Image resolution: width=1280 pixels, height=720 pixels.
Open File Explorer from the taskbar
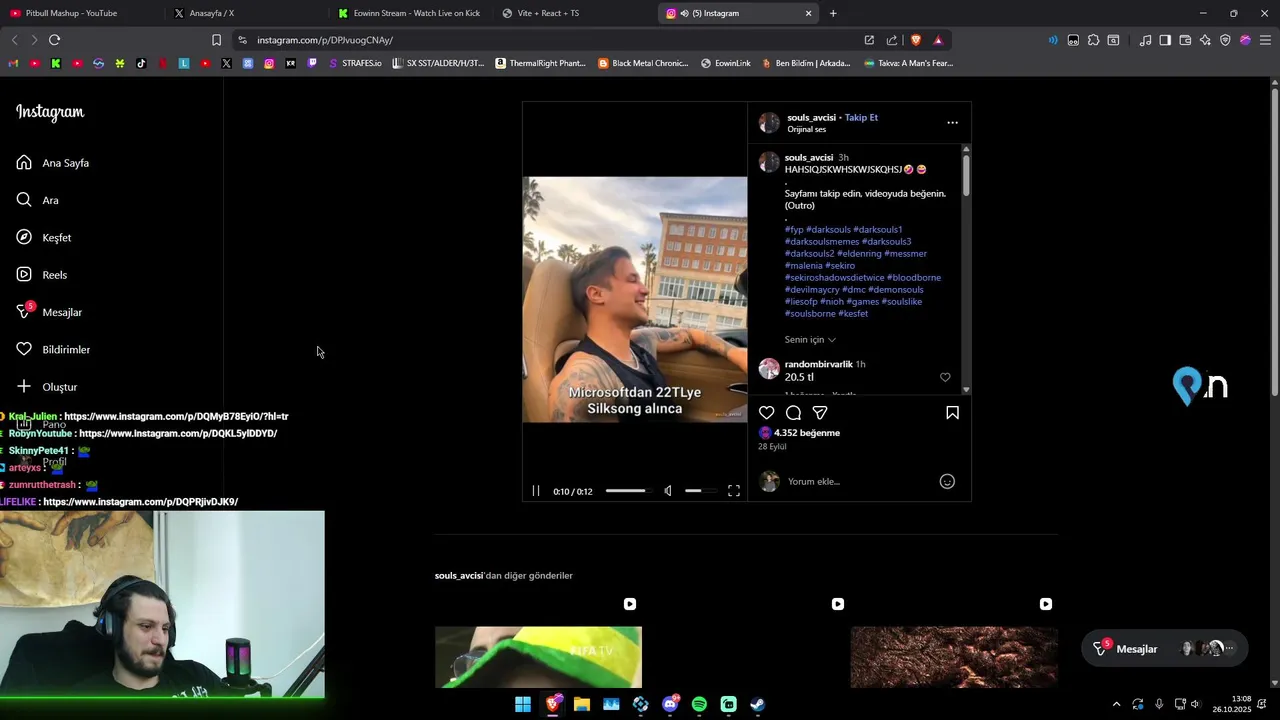point(581,704)
